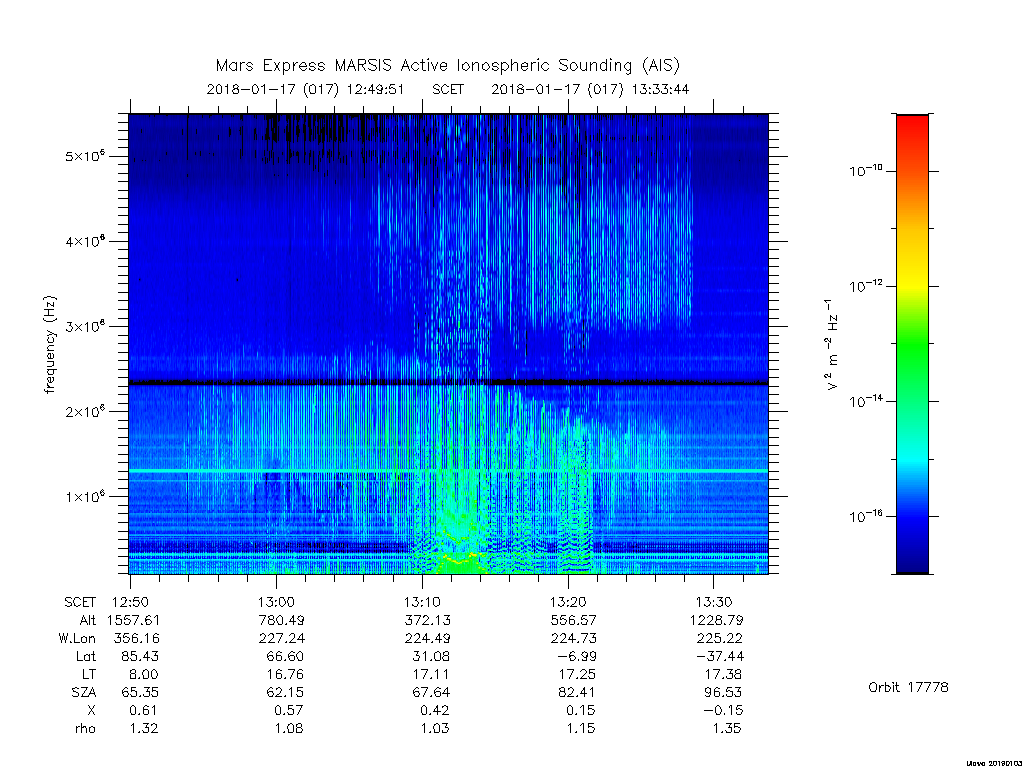Viewport: 1024px width, 768px height.
Task: Click the 10⁻¹⁶ colorbar tick label
Action: [x=866, y=516]
